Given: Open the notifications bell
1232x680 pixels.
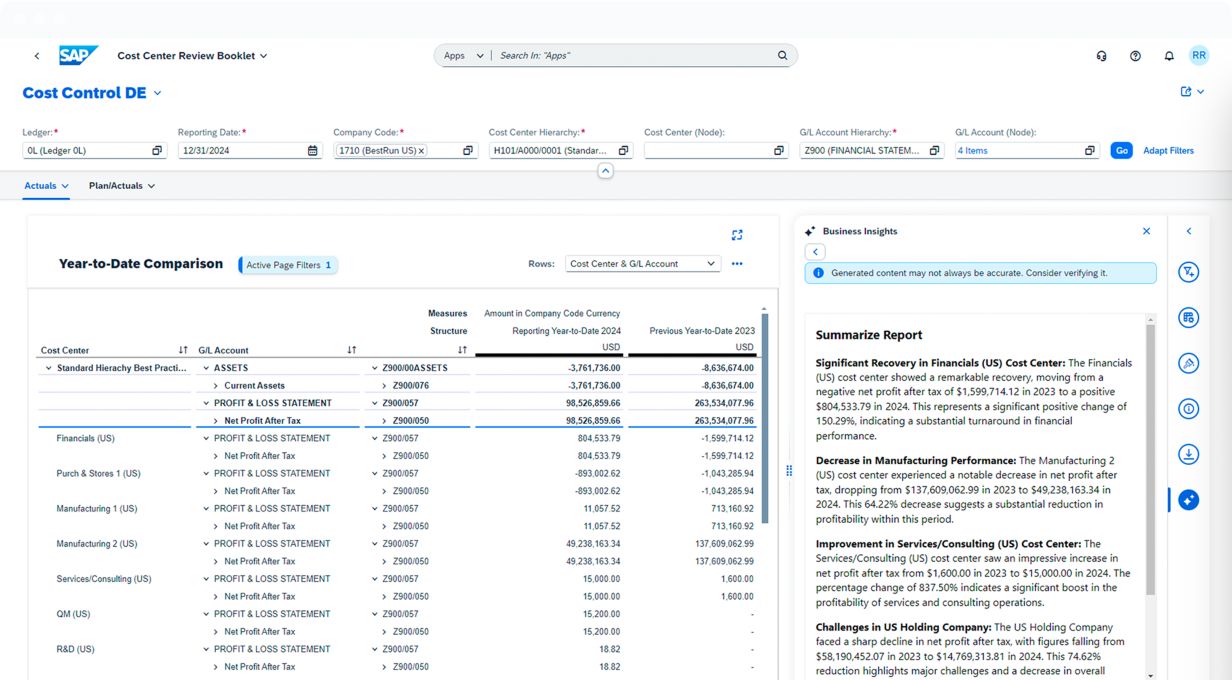Looking at the screenshot, I should [1168, 56].
